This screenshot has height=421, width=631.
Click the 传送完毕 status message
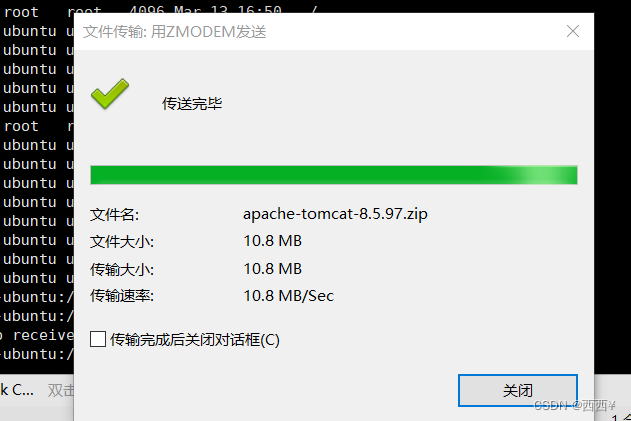[192, 104]
